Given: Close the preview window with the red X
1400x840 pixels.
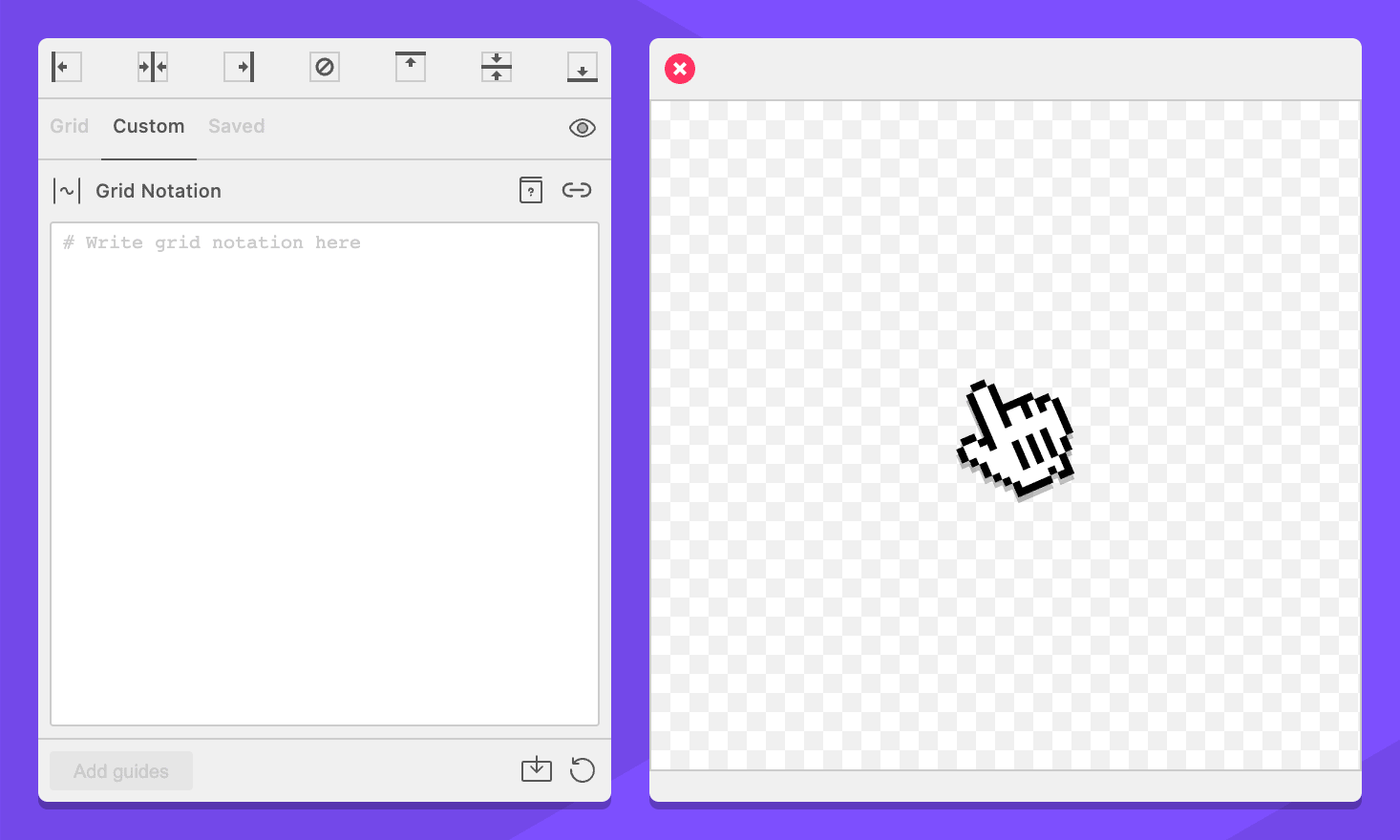Looking at the screenshot, I should pos(680,69).
